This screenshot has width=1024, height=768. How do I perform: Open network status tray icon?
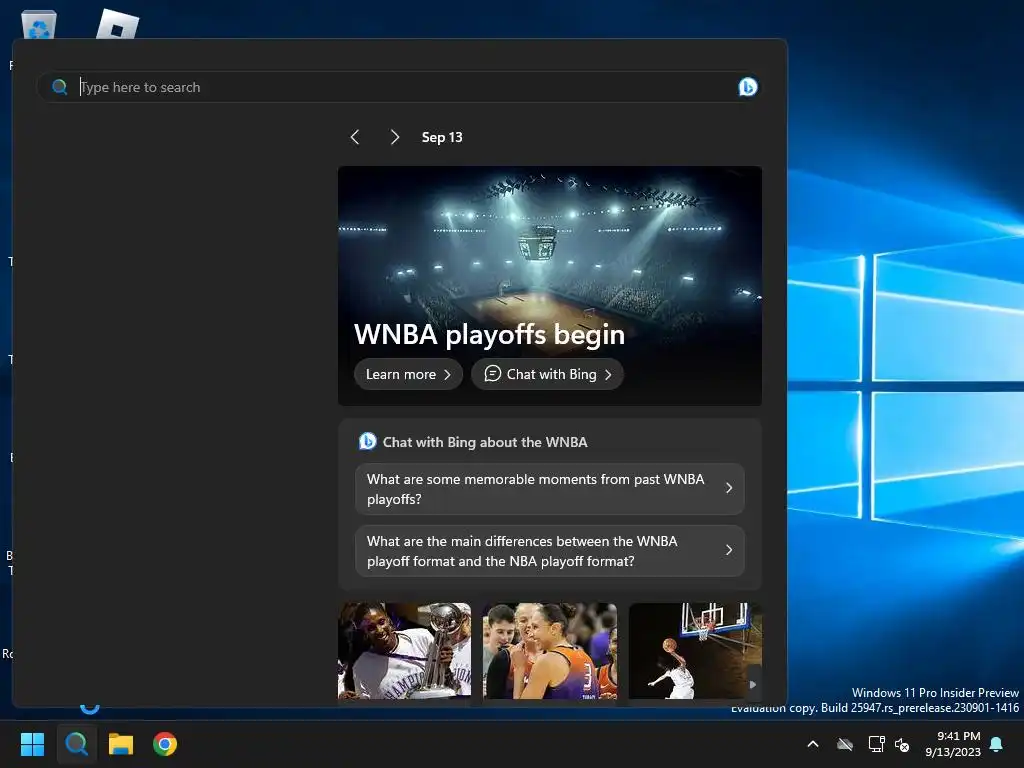pyautogui.click(x=876, y=744)
